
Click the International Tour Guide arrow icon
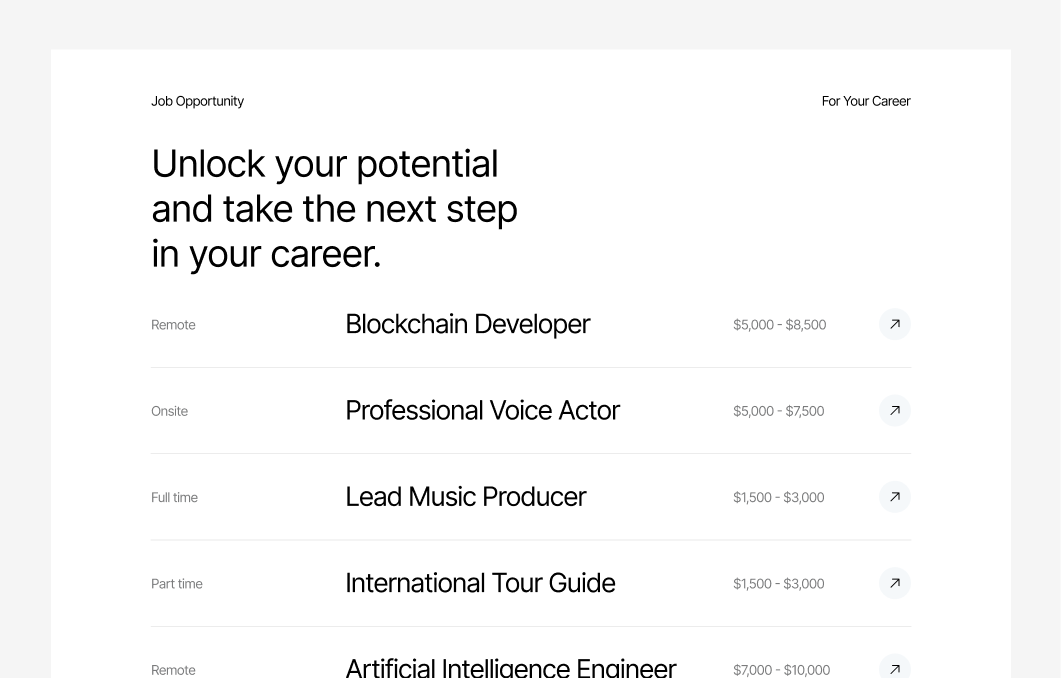click(x=895, y=583)
